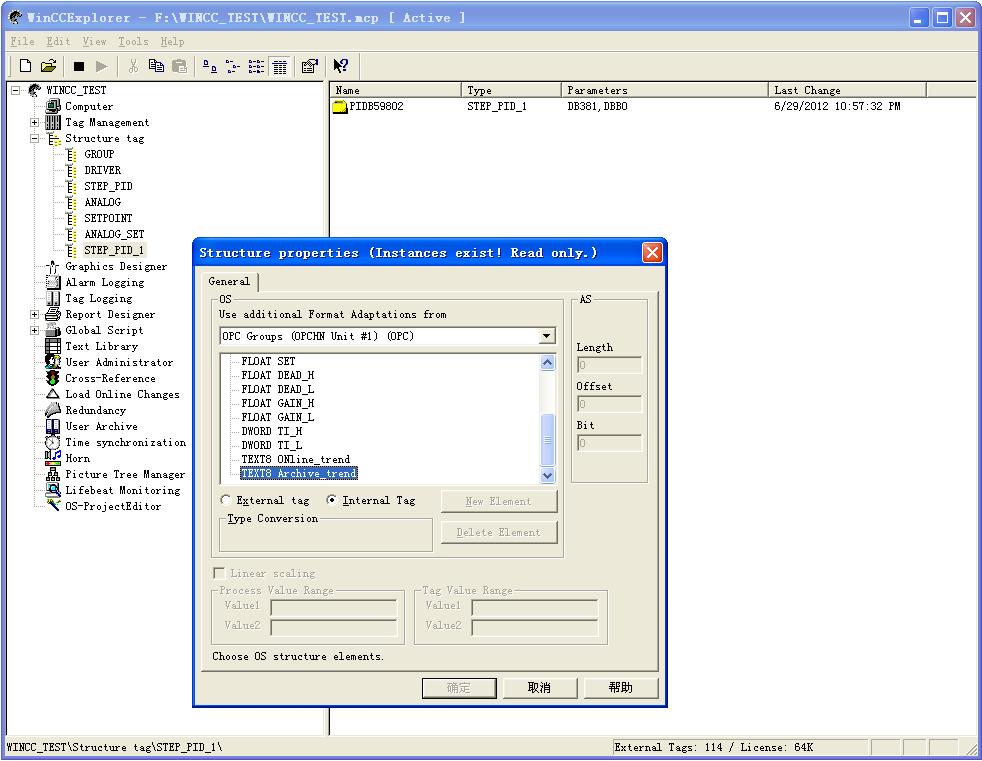Image resolution: width=982 pixels, height=761 pixels.
Task: Select Cross-Reference in tree
Action: (x=110, y=378)
